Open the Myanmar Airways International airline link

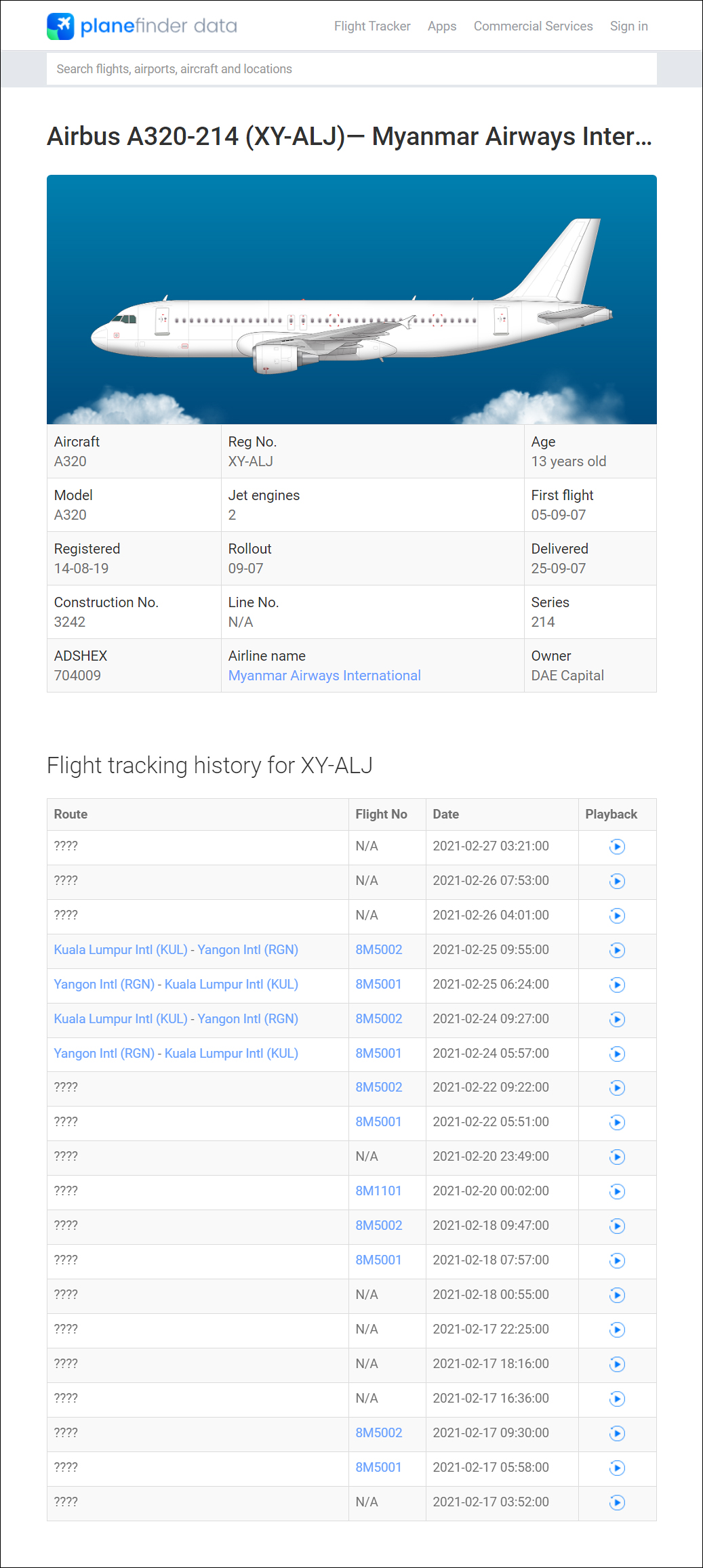point(325,676)
